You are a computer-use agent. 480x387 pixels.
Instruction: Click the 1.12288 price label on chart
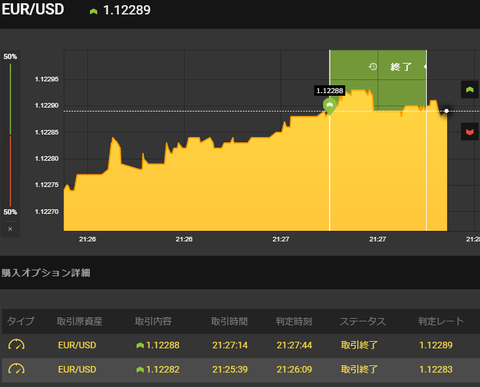point(330,91)
